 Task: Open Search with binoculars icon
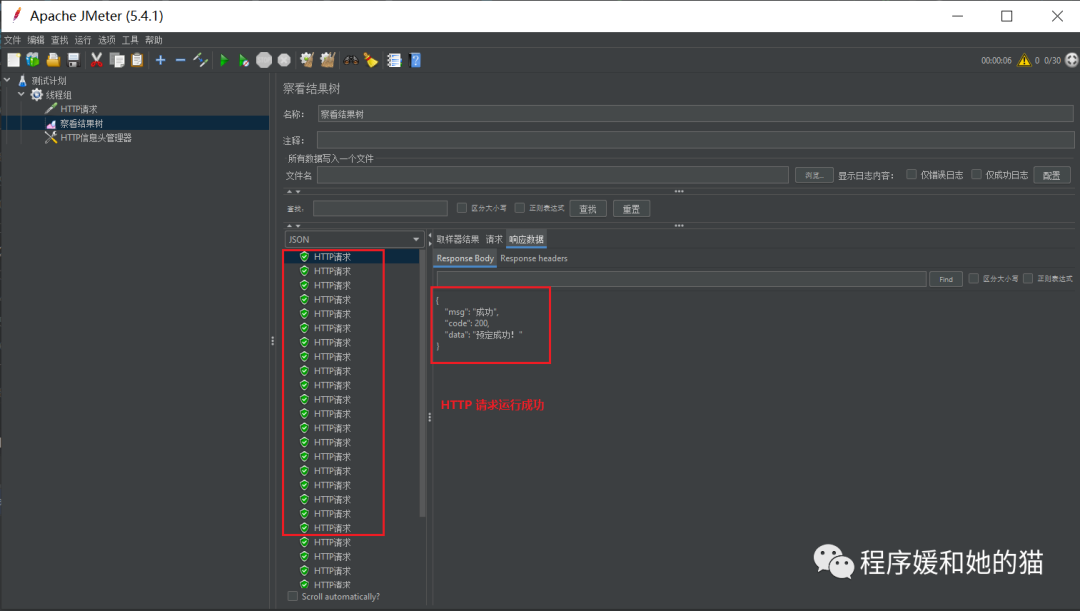point(351,61)
